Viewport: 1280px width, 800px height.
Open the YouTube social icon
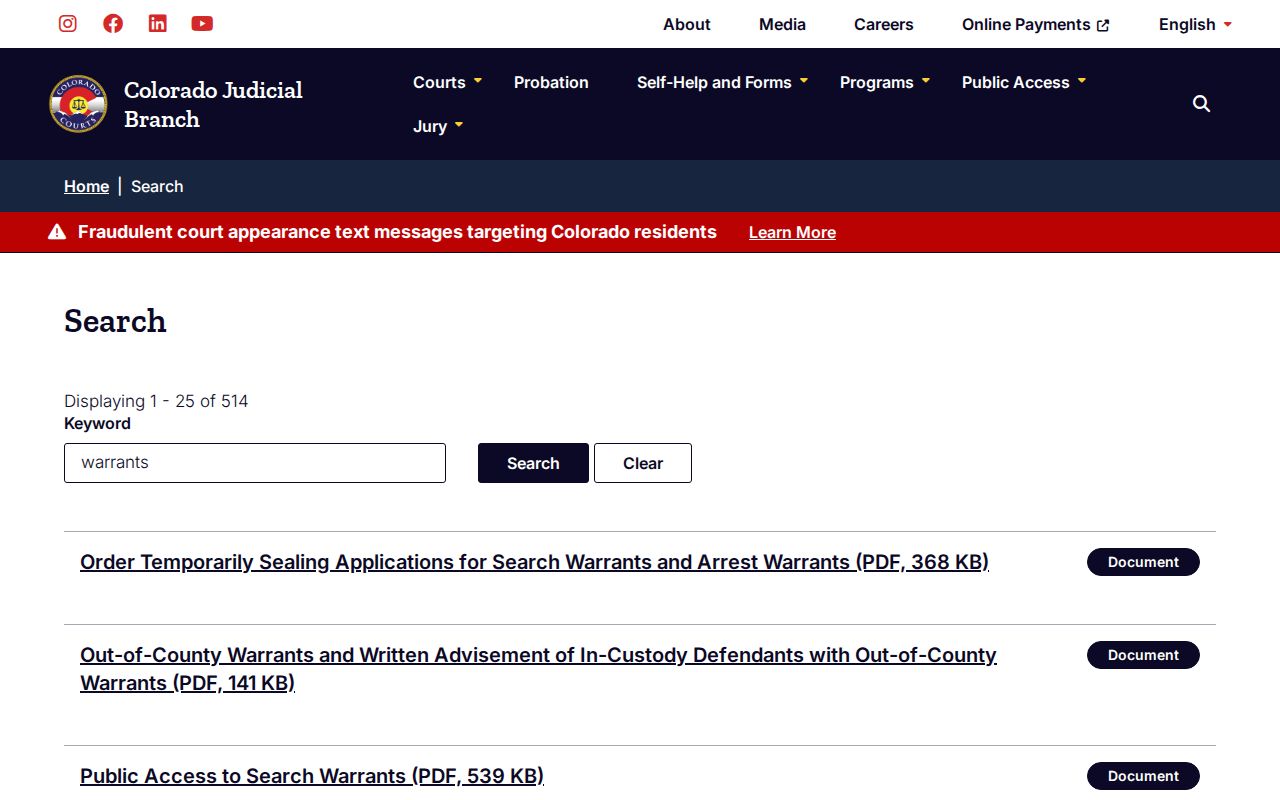[x=202, y=24]
